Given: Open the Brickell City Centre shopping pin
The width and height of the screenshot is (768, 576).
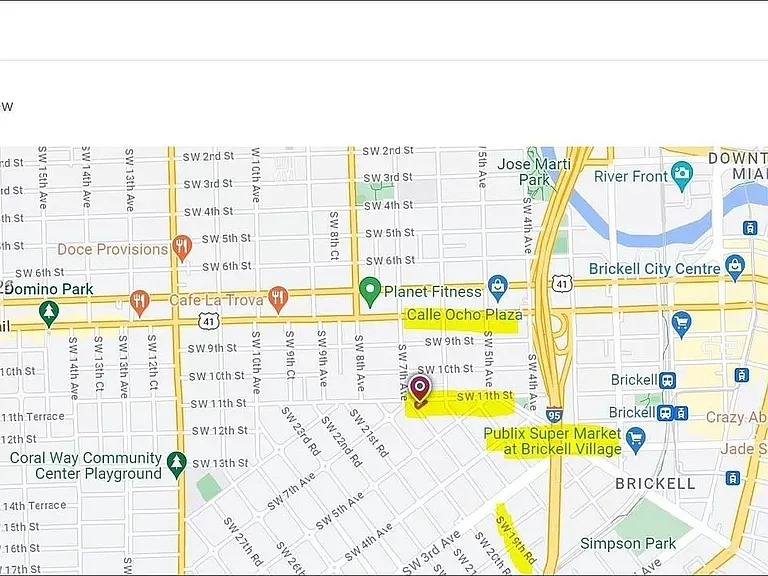Looking at the screenshot, I should tap(735, 268).
